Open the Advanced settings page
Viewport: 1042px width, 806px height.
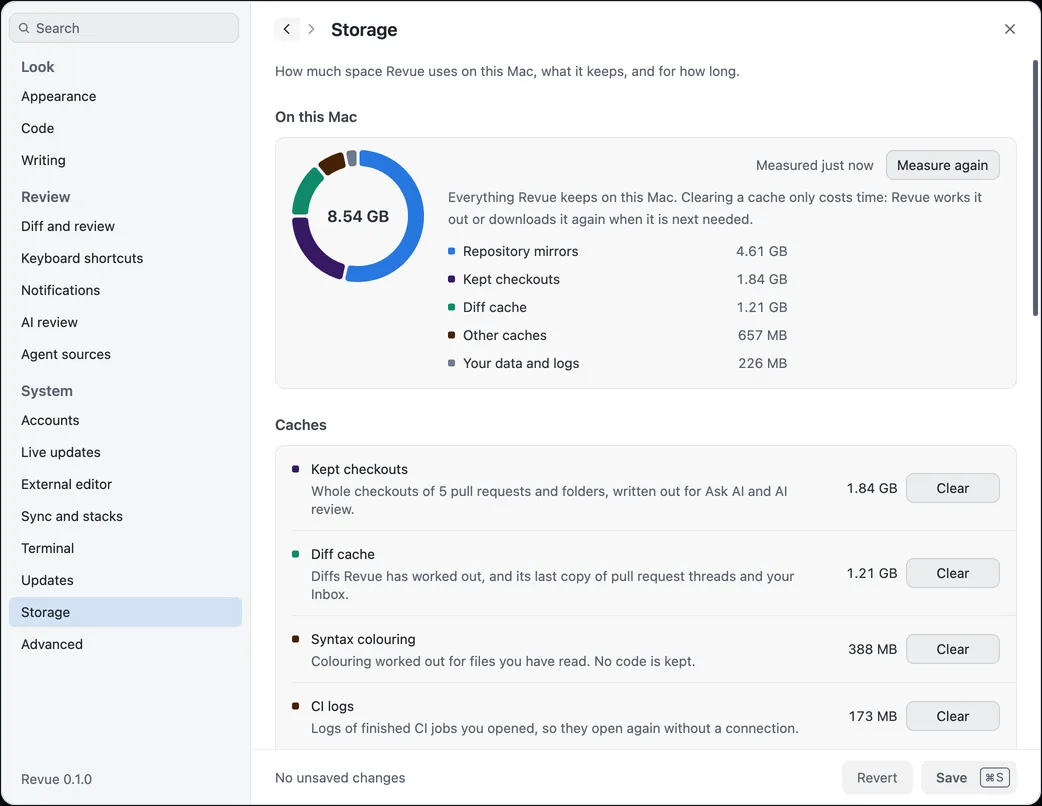[x=126, y=644]
